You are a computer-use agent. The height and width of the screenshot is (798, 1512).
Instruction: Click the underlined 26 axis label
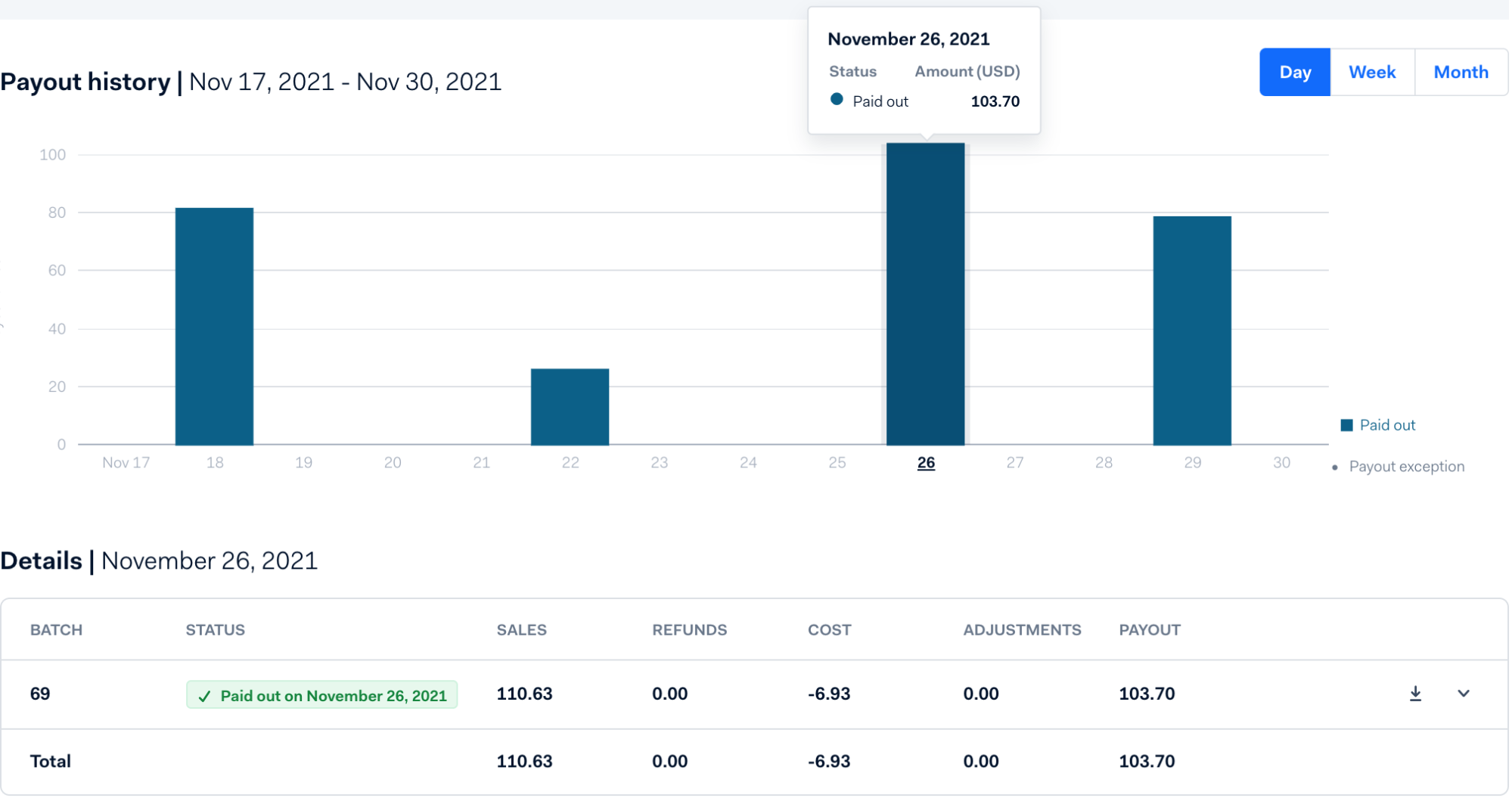coord(926,463)
